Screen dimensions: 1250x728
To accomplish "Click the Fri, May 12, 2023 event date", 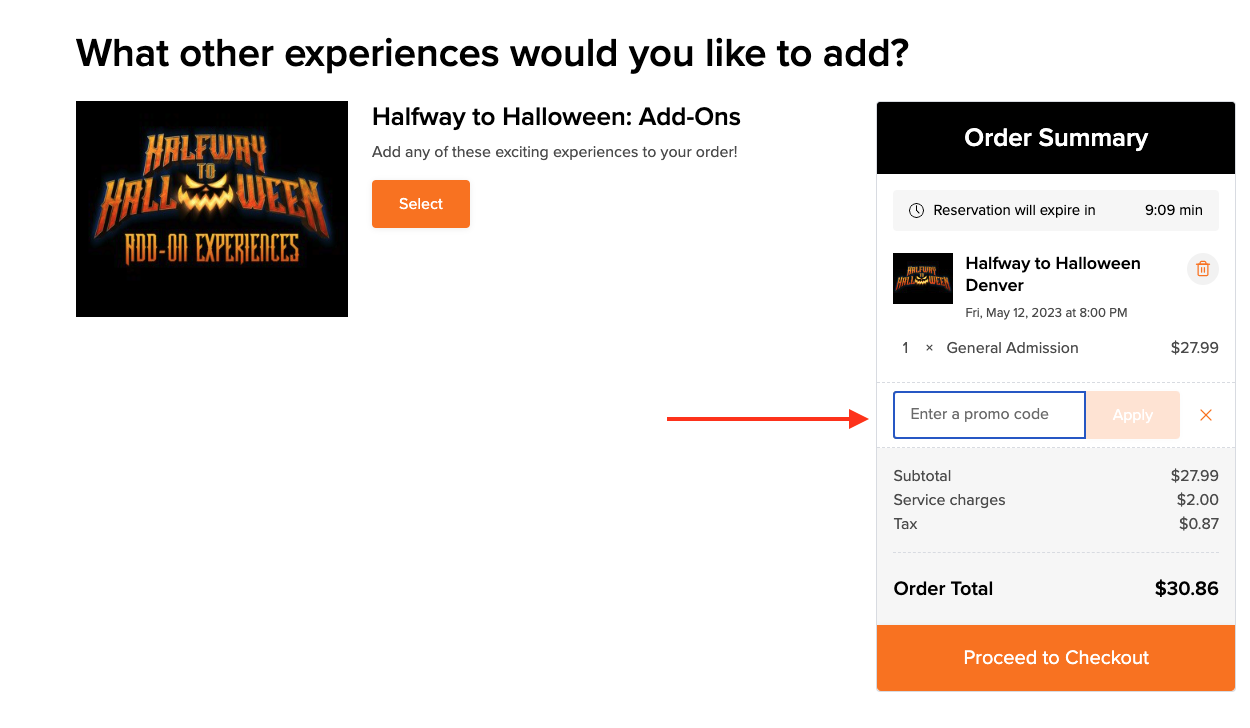I will [1046, 313].
